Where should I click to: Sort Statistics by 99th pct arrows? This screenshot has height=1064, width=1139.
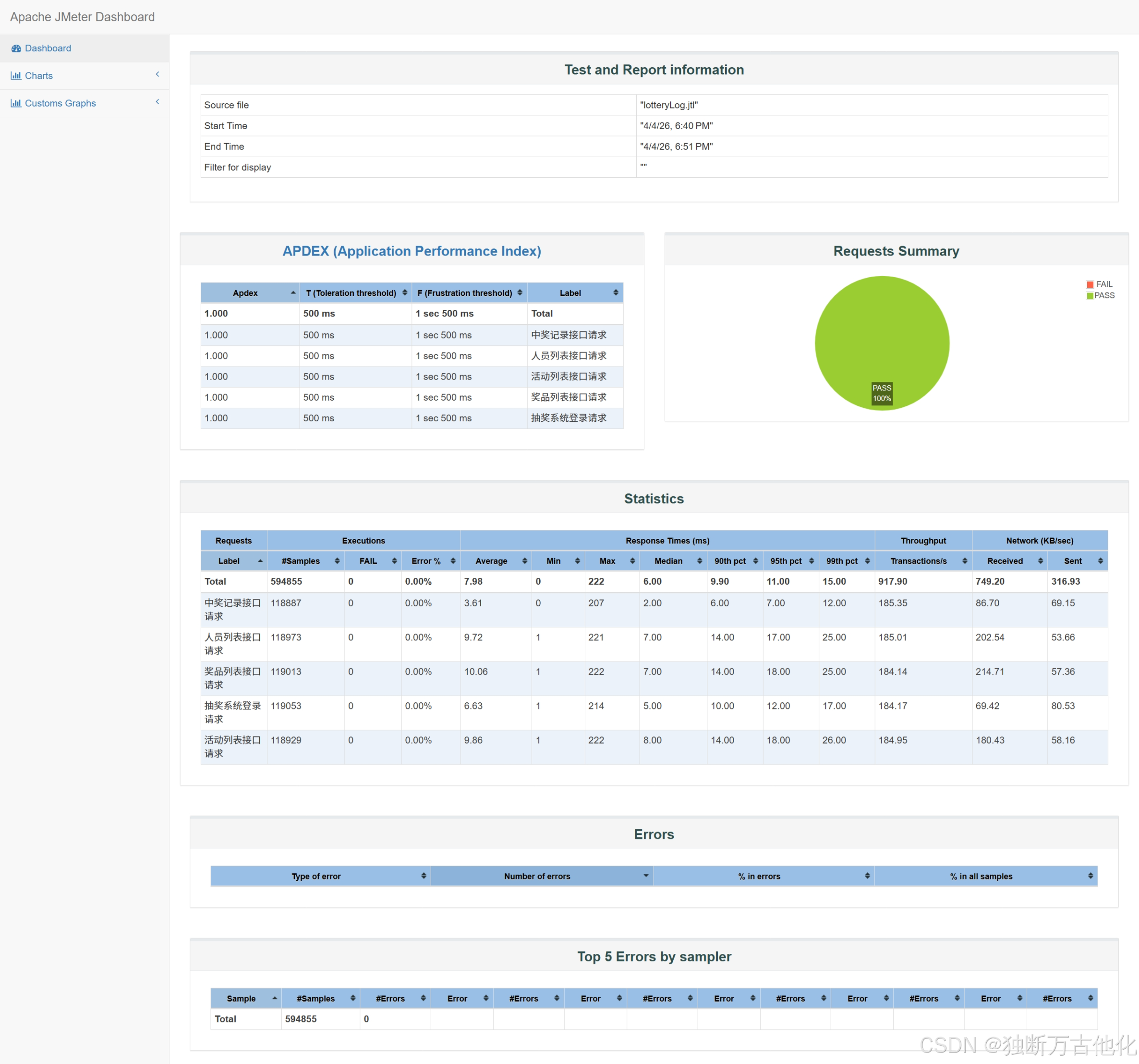pyautogui.click(x=867, y=561)
